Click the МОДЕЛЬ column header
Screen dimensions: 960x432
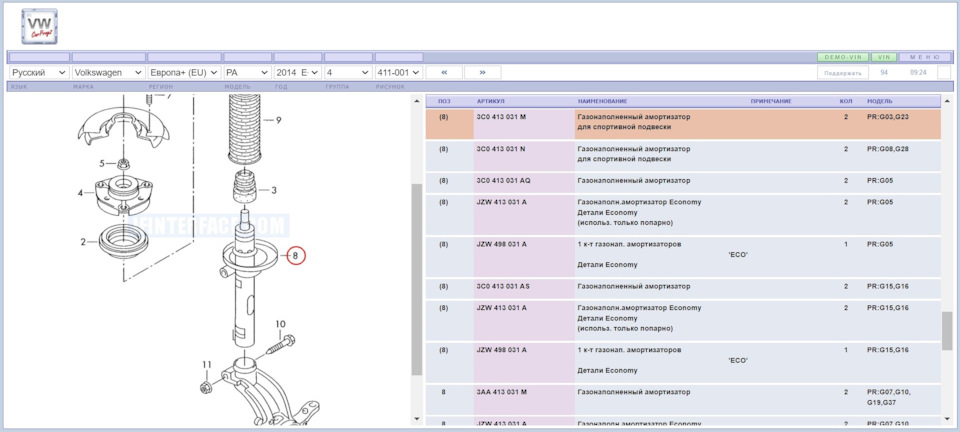[879, 101]
